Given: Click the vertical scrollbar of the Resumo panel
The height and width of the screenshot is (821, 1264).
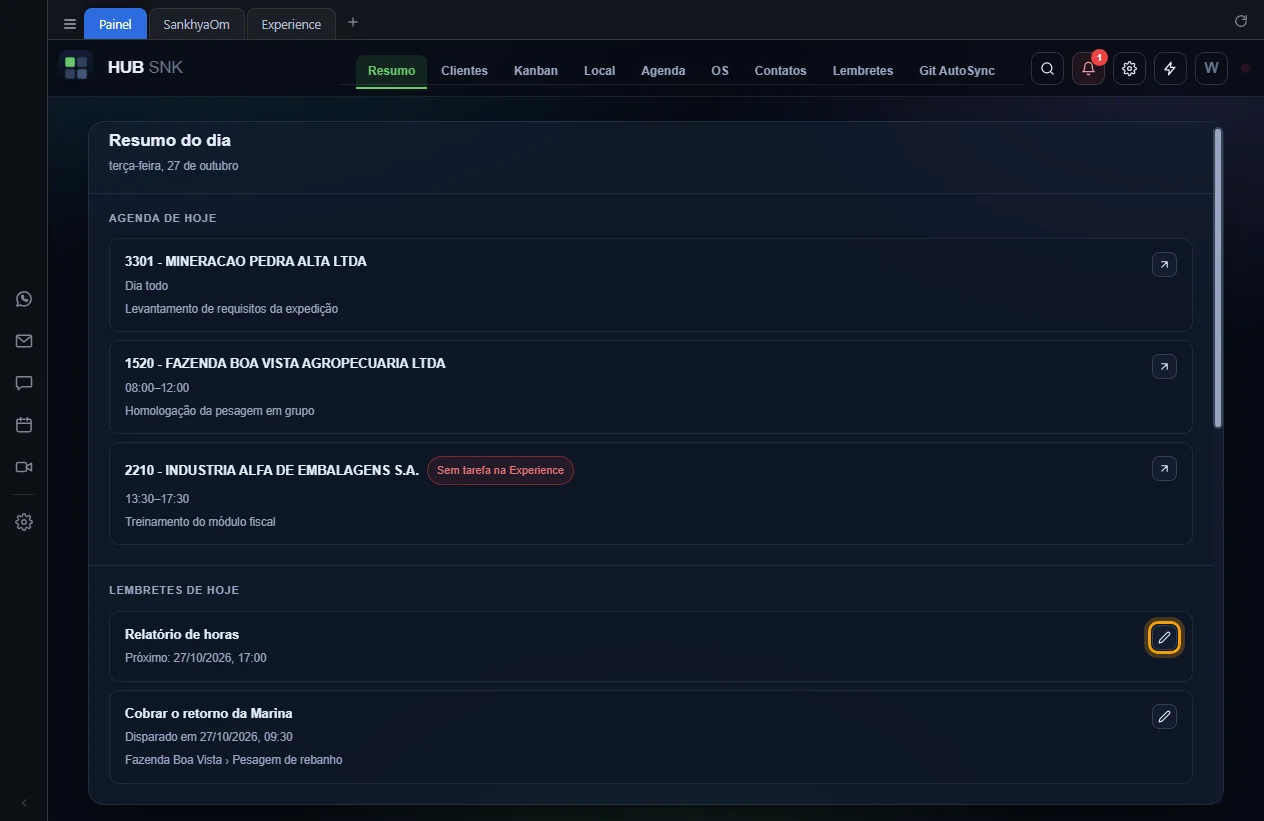Looking at the screenshot, I should pos(1218,278).
